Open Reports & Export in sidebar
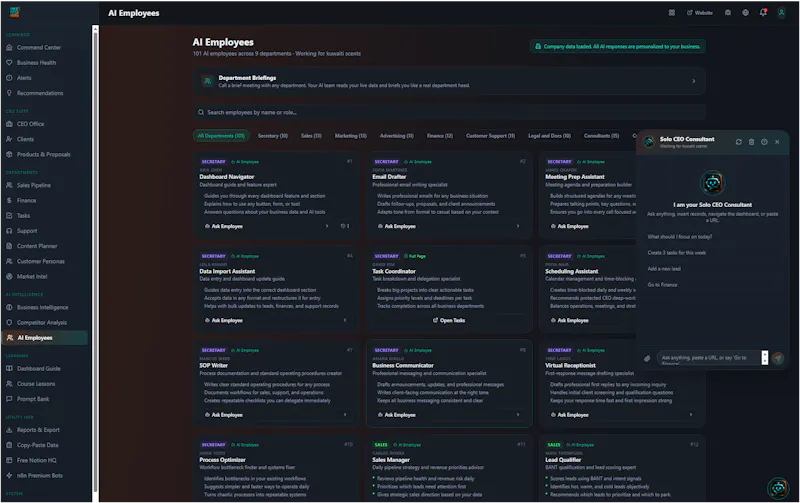The height and width of the screenshot is (503, 800). 38,430
